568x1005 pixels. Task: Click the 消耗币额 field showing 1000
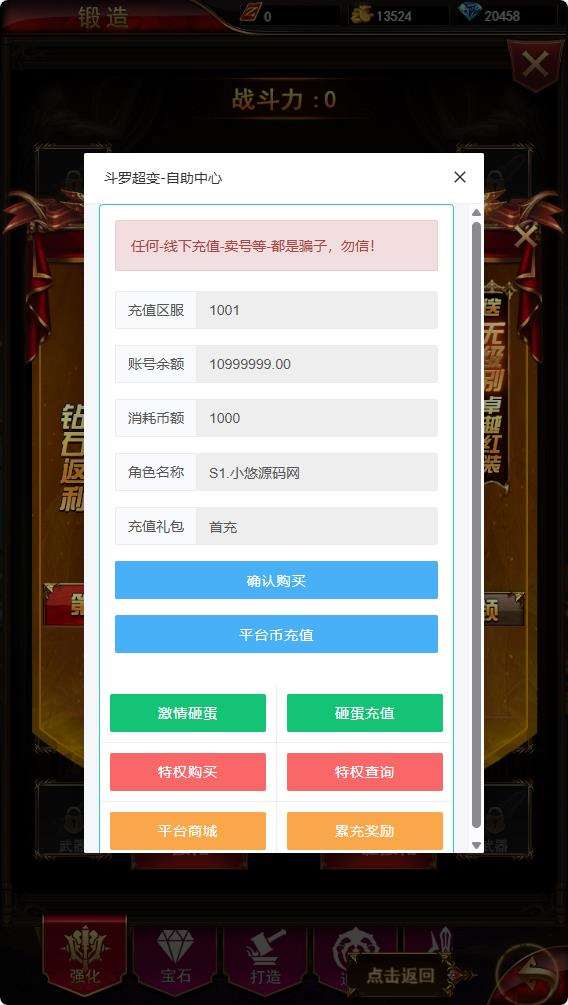pyautogui.click(x=317, y=418)
